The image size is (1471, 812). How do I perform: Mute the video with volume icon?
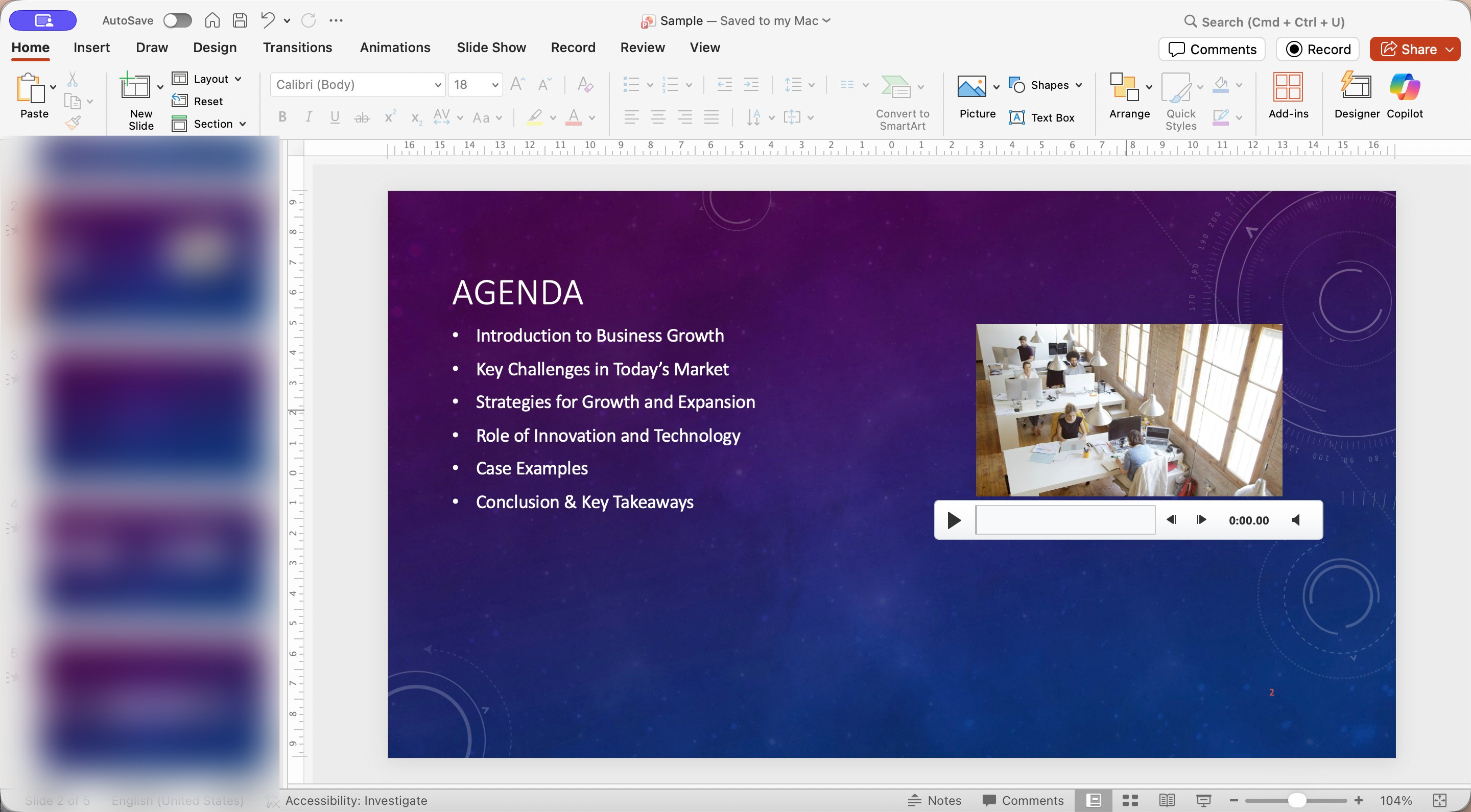coord(1296,520)
